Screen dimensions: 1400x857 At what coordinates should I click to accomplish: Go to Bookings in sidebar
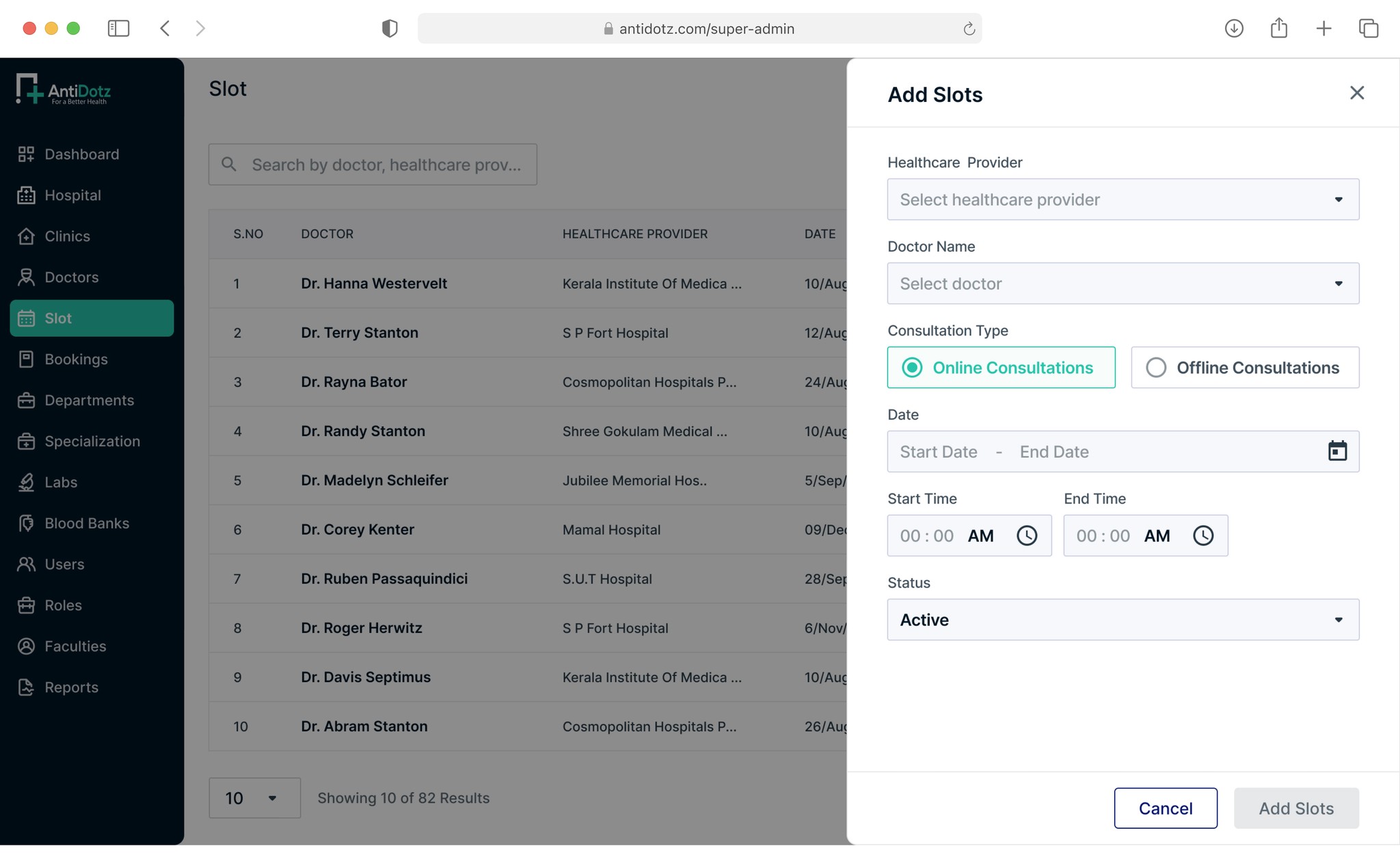[x=76, y=359]
